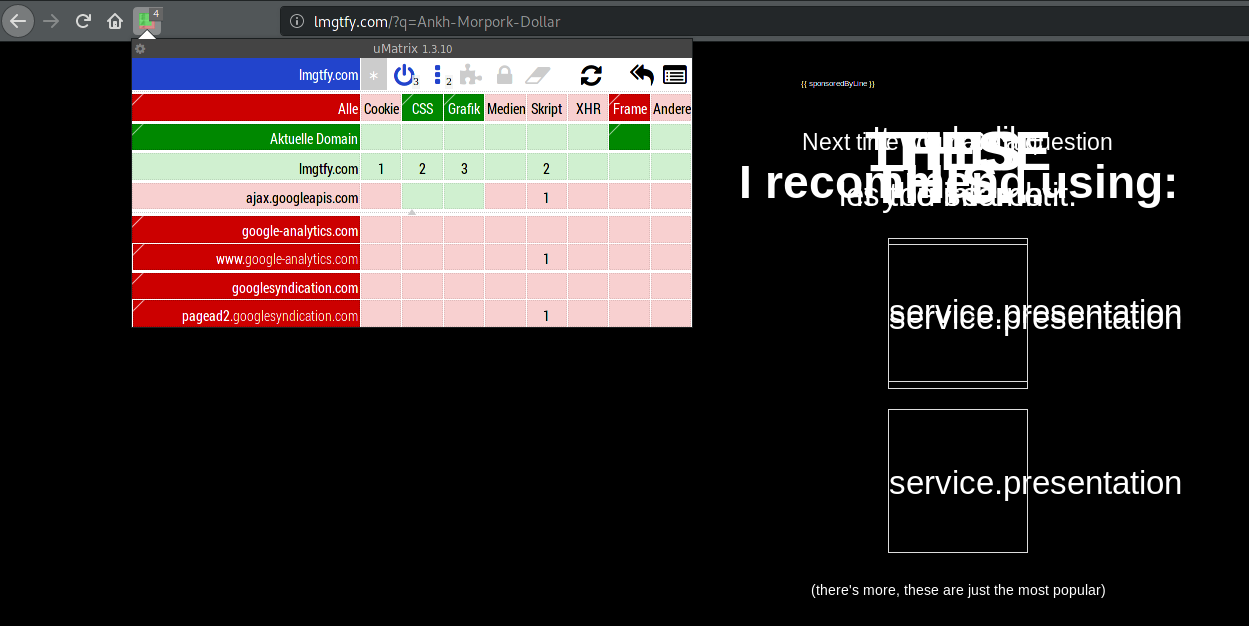Click the padlock save-changes icon
Screen dimensions: 1249x626
click(504, 75)
